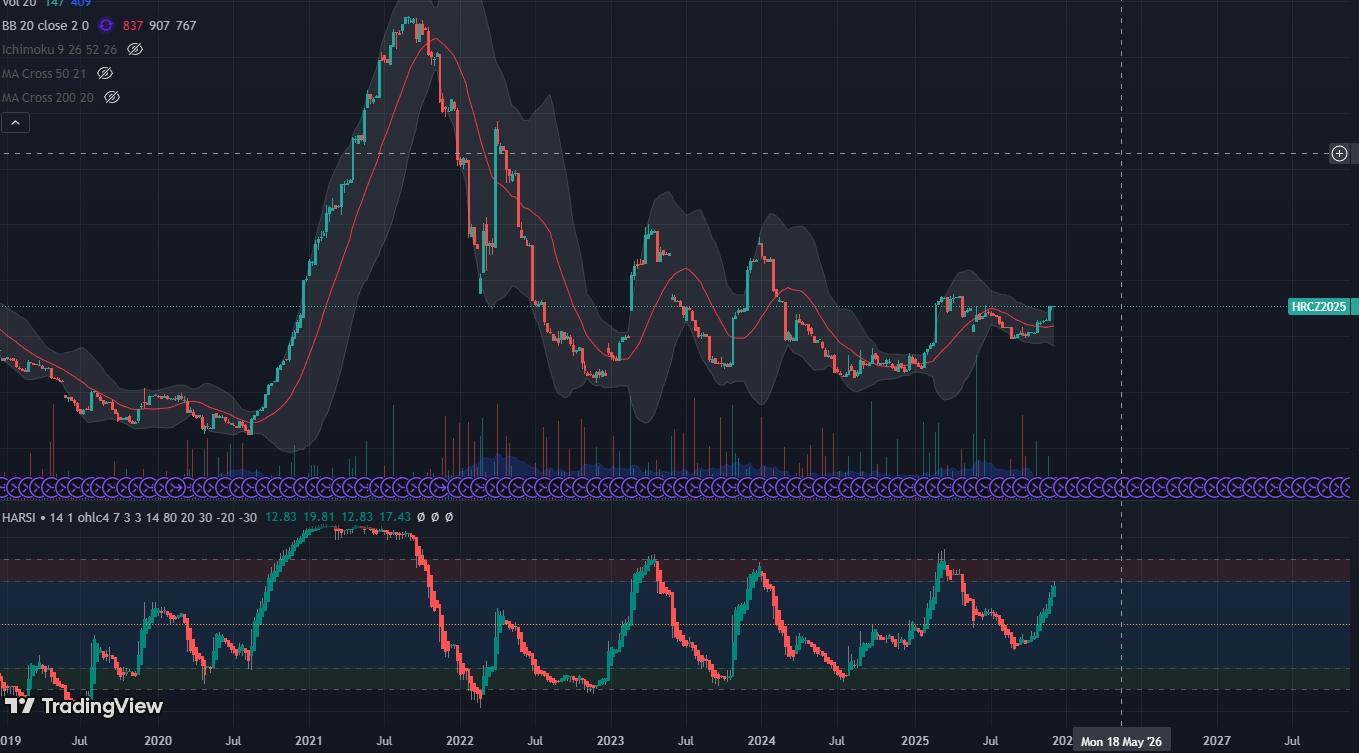Select the Vol 20 indicator legend

click(18, 3)
